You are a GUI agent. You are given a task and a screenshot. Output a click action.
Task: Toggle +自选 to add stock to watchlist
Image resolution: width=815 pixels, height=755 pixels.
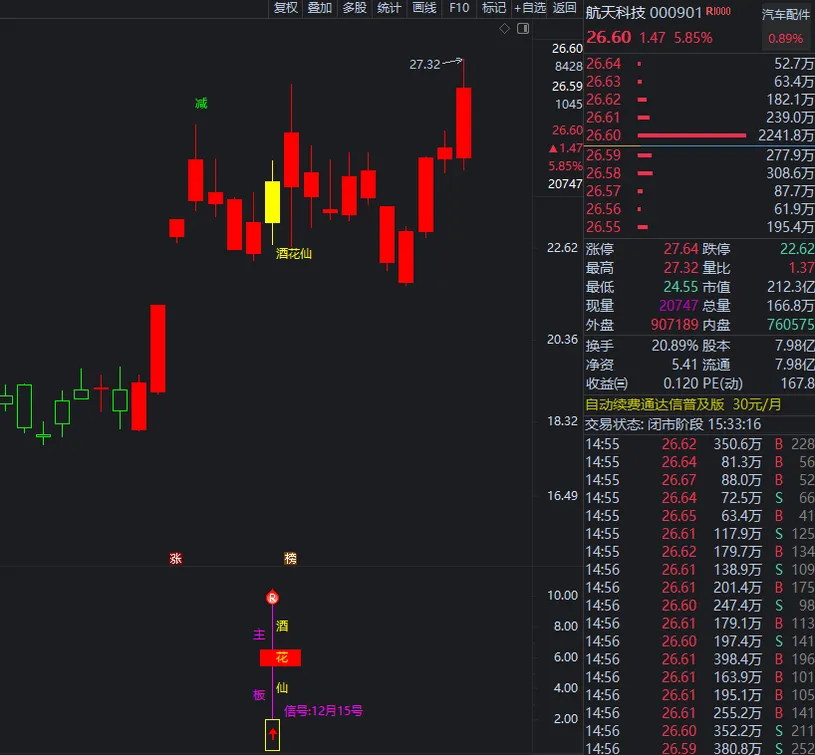[x=530, y=8]
